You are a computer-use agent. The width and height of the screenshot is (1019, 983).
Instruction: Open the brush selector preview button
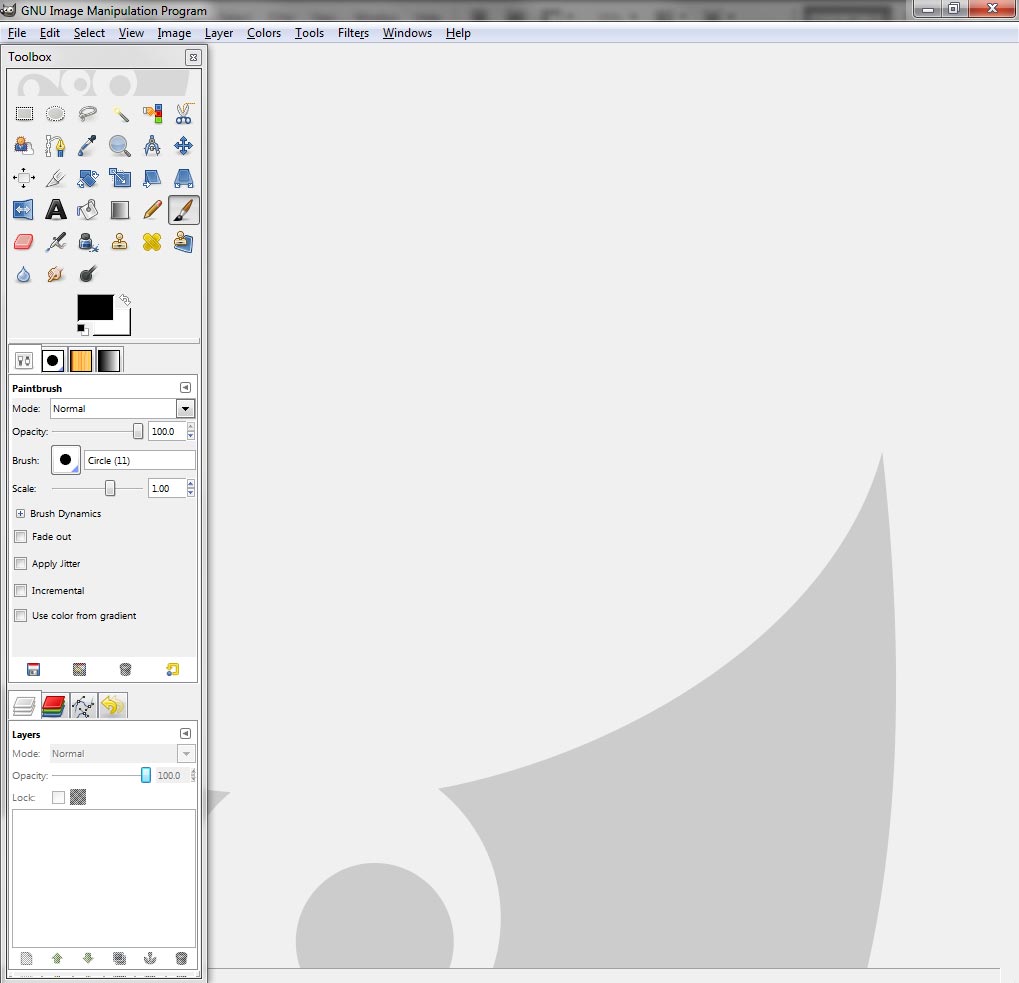click(x=66, y=460)
